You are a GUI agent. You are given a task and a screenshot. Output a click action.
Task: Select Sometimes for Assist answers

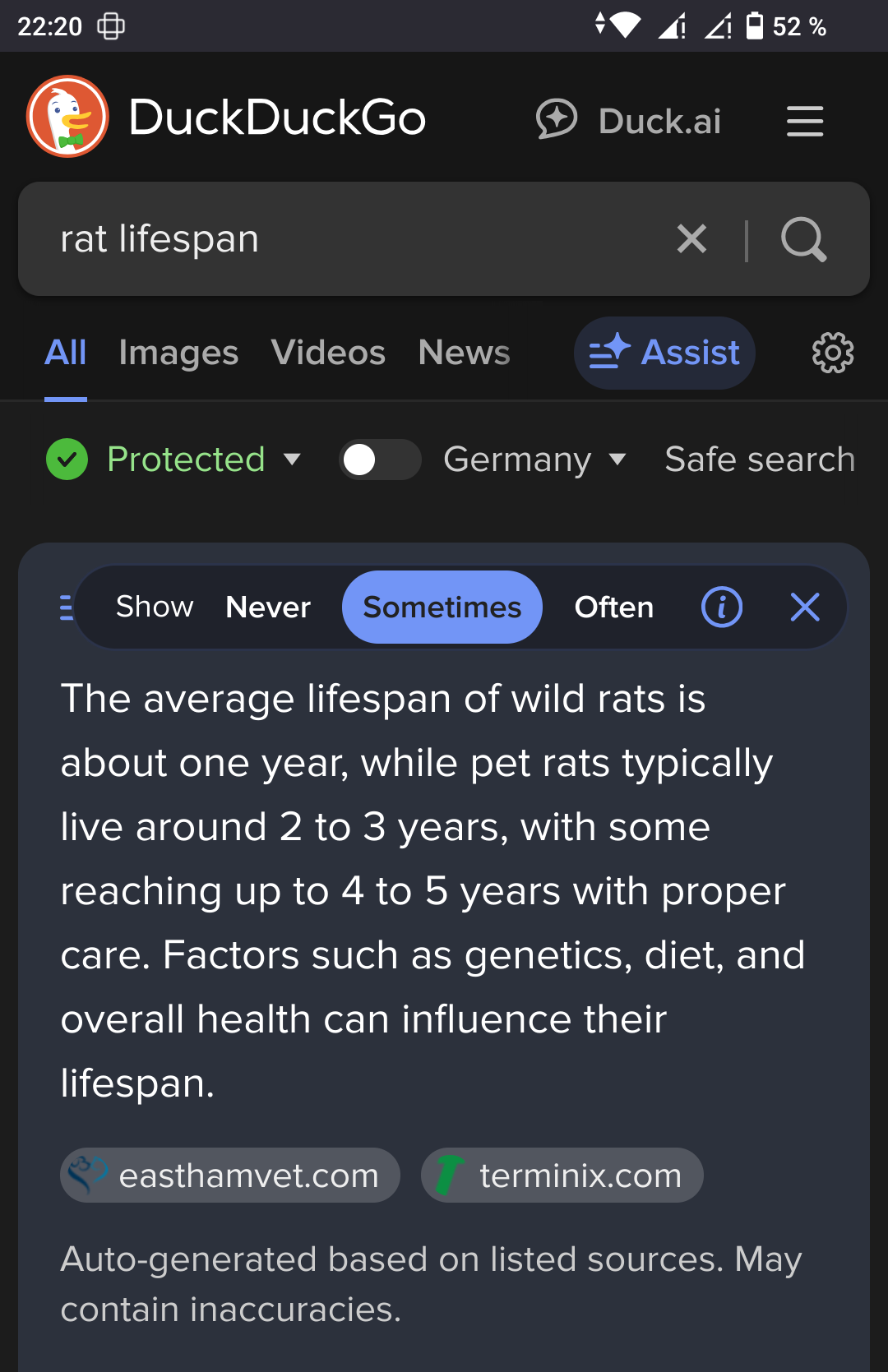point(442,607)
